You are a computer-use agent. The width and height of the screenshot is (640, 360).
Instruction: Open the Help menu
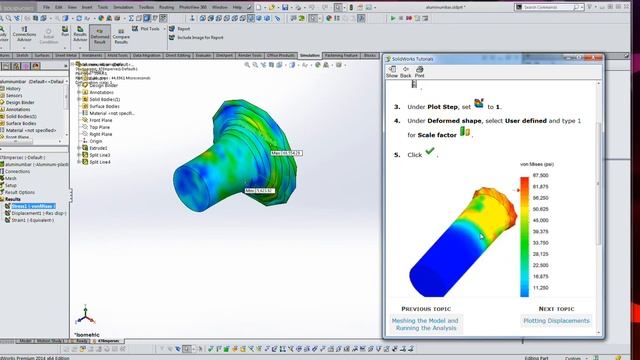(x=237, y=7)
